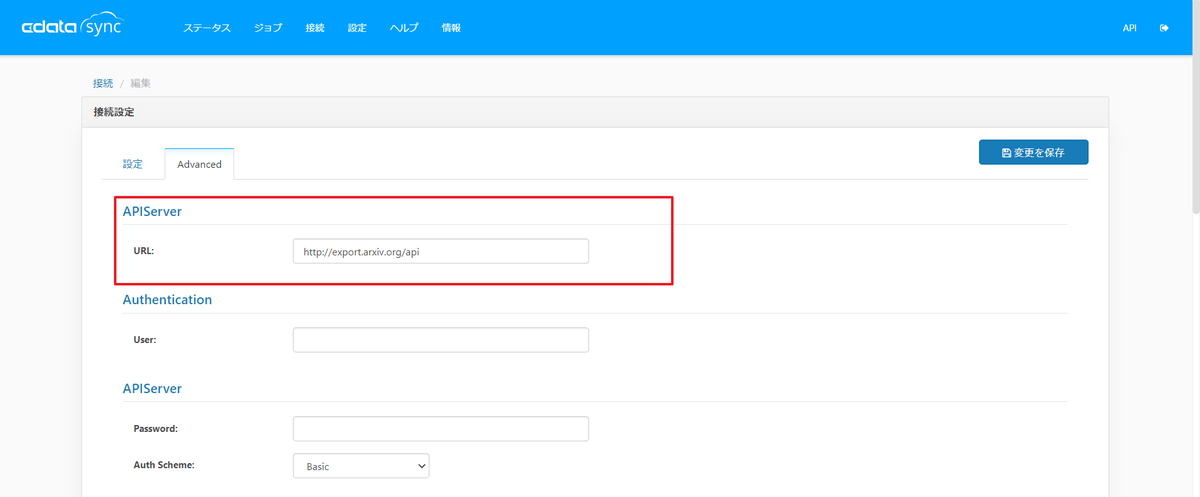Click the User input field

[441, 340]
